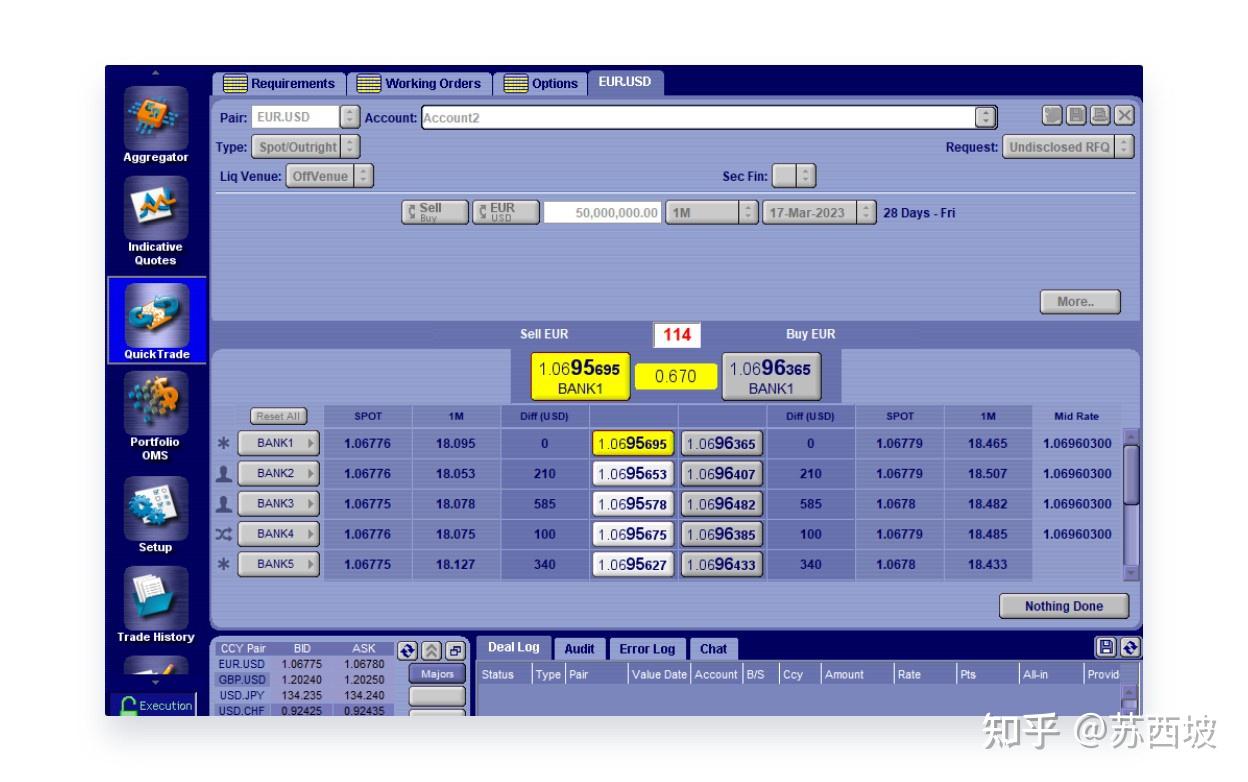Expand the BANK3 provider button
Image resolution: width=1248 pixels, height=782 pixels.
point(278,504)
